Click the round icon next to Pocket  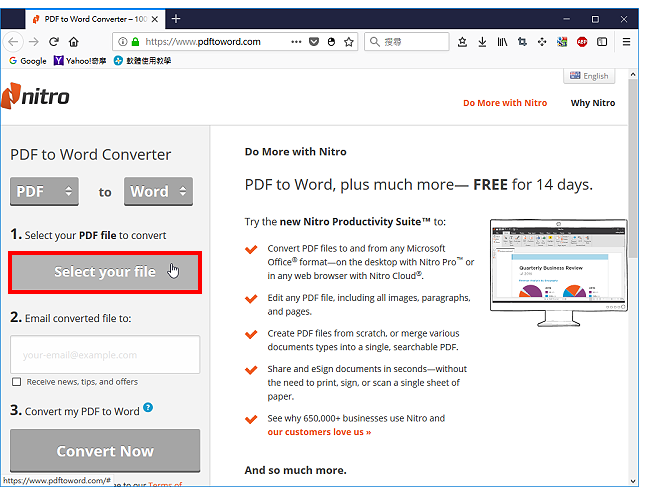(331, 42)
